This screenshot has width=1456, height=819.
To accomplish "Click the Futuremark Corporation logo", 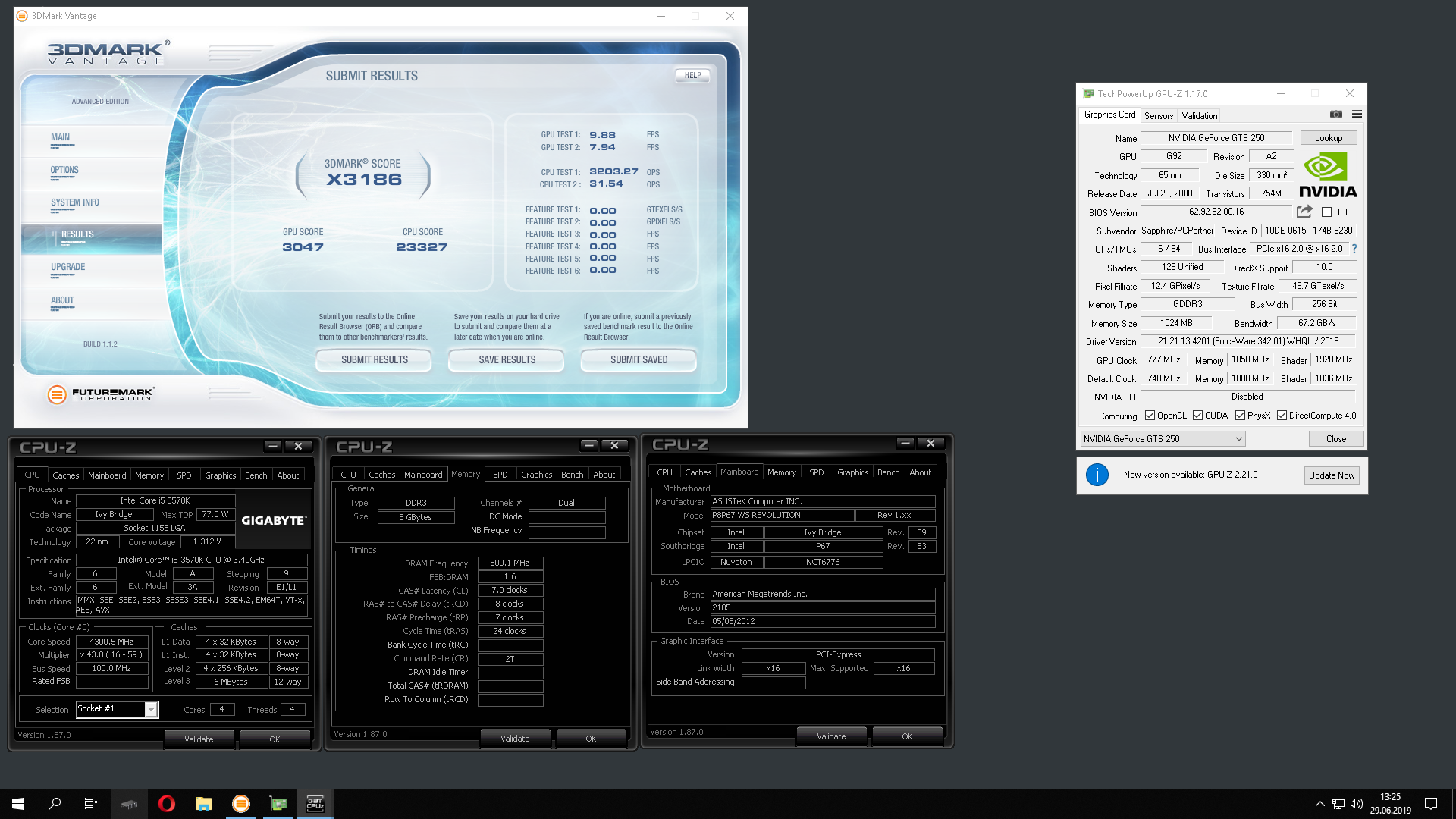I will [100, 394].
